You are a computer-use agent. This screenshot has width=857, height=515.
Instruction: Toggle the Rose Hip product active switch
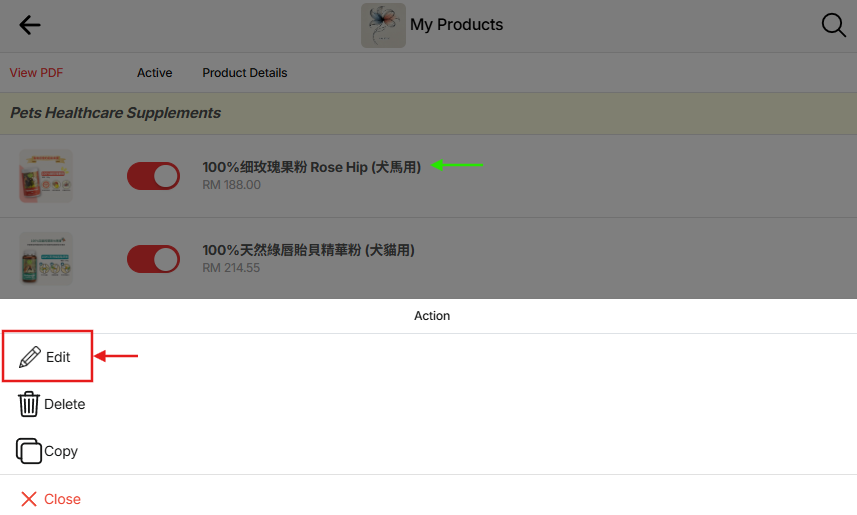153,176
